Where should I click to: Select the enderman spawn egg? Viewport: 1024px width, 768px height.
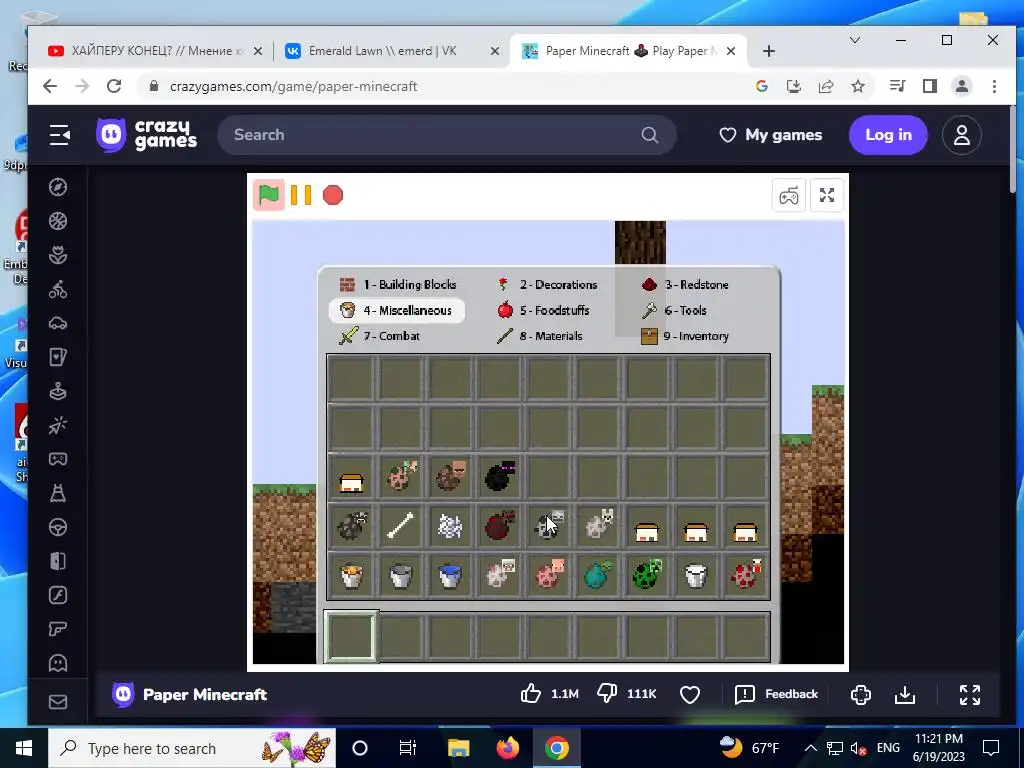pyautogui.click(x=500, y=476)
